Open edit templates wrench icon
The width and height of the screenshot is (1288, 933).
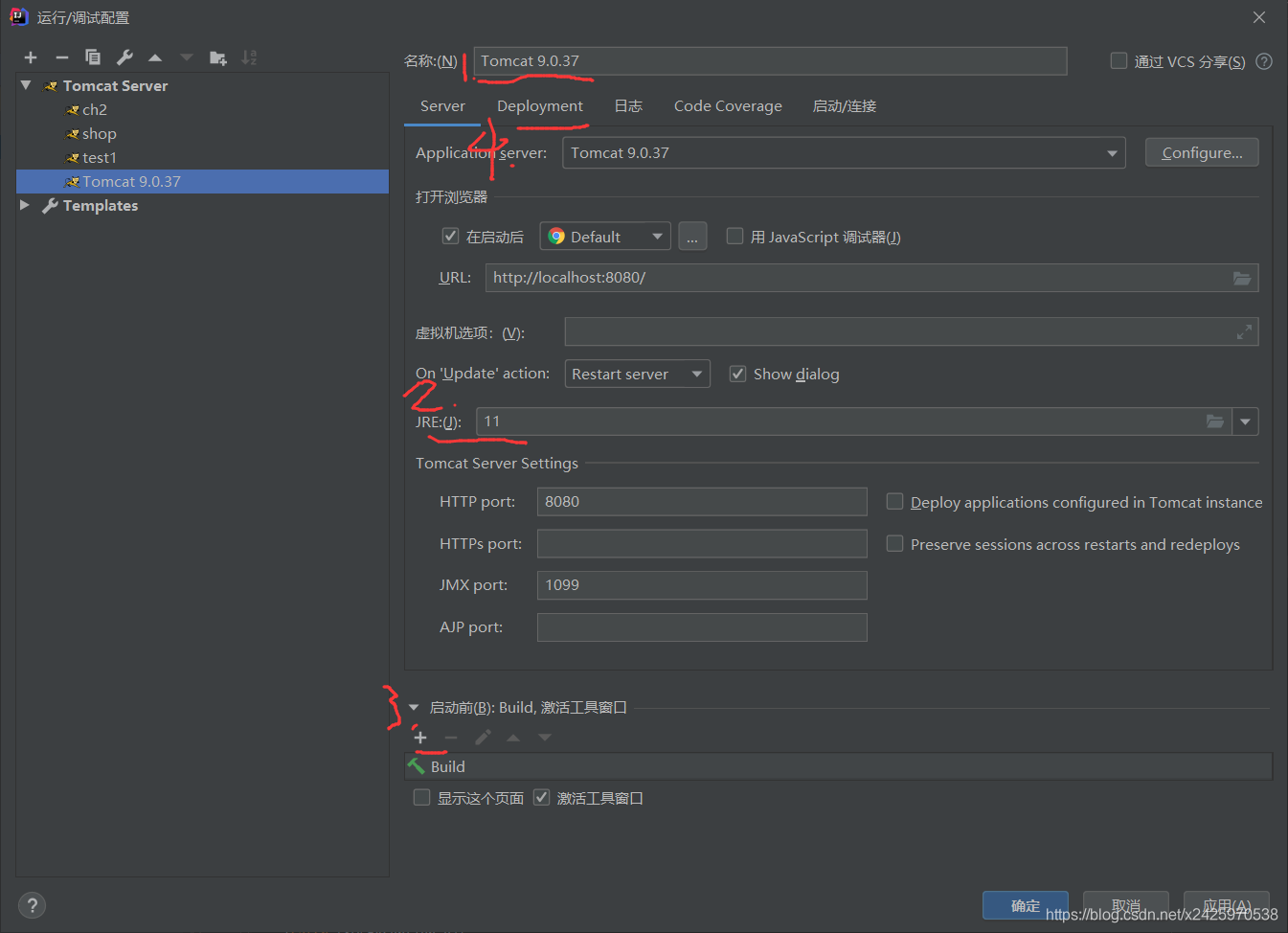click(124, 57)
